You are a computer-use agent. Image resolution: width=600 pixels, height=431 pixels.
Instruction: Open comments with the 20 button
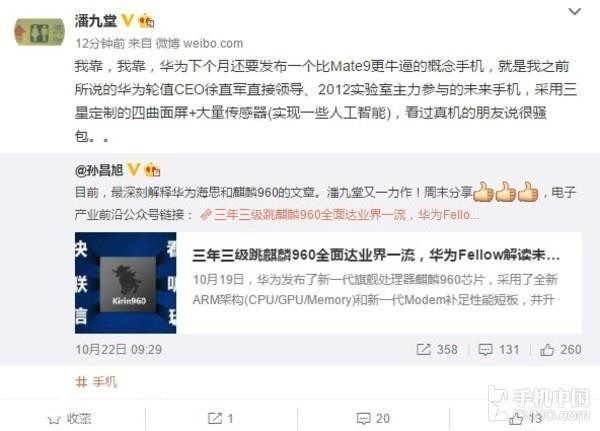coord(373,418)
